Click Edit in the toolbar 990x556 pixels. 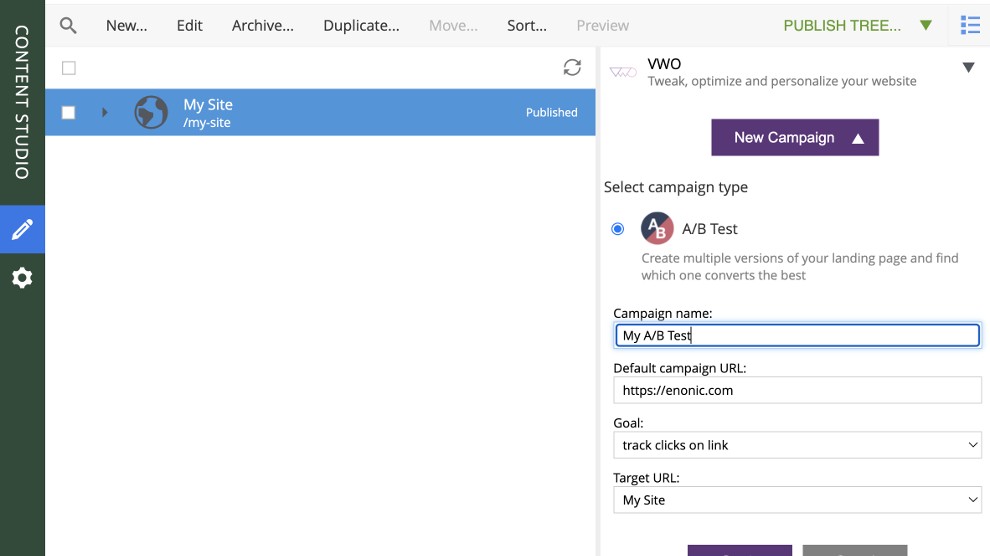click(189, 25)
